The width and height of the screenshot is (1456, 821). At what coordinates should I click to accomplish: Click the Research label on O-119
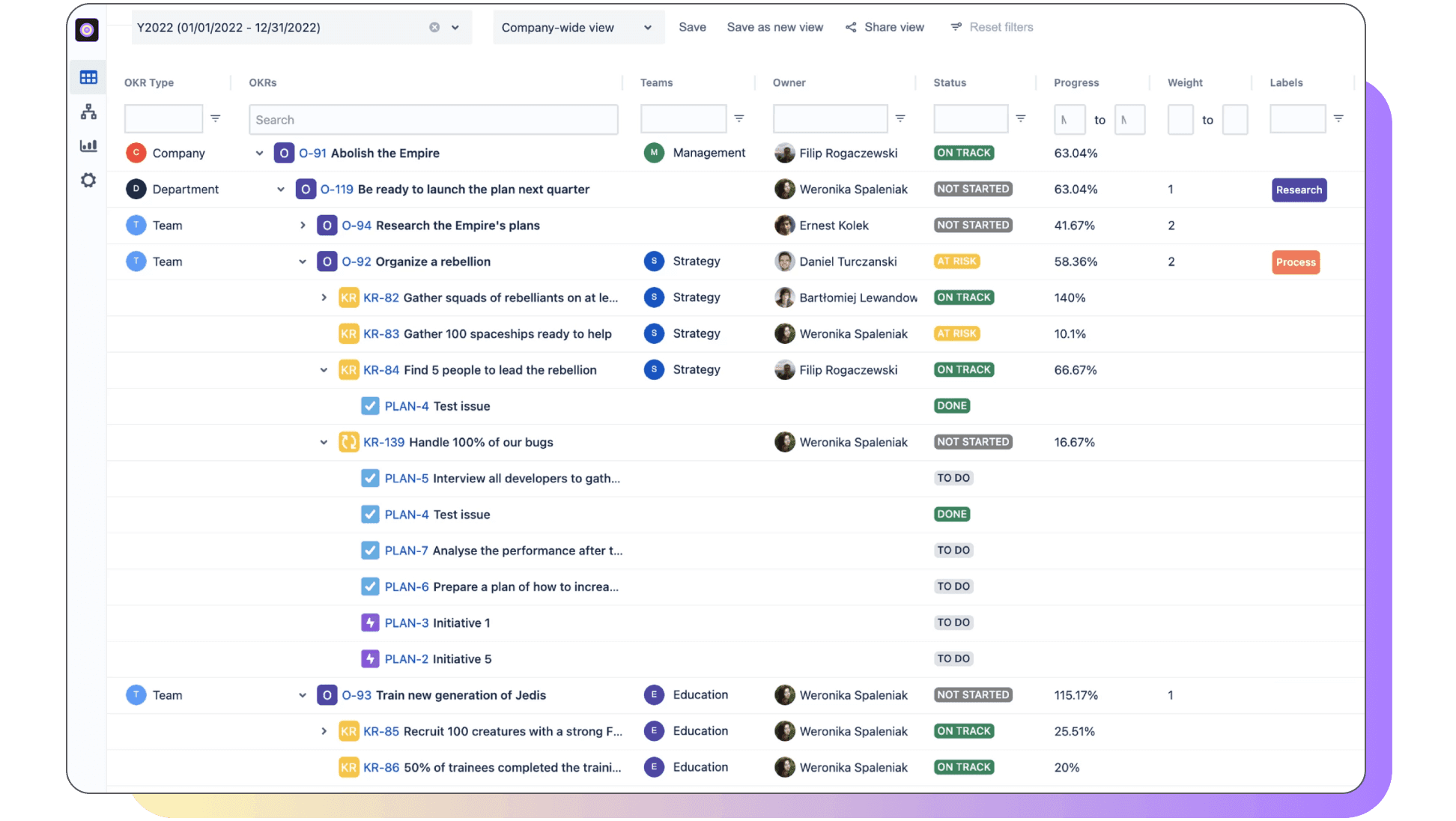tap(1299, 190)
